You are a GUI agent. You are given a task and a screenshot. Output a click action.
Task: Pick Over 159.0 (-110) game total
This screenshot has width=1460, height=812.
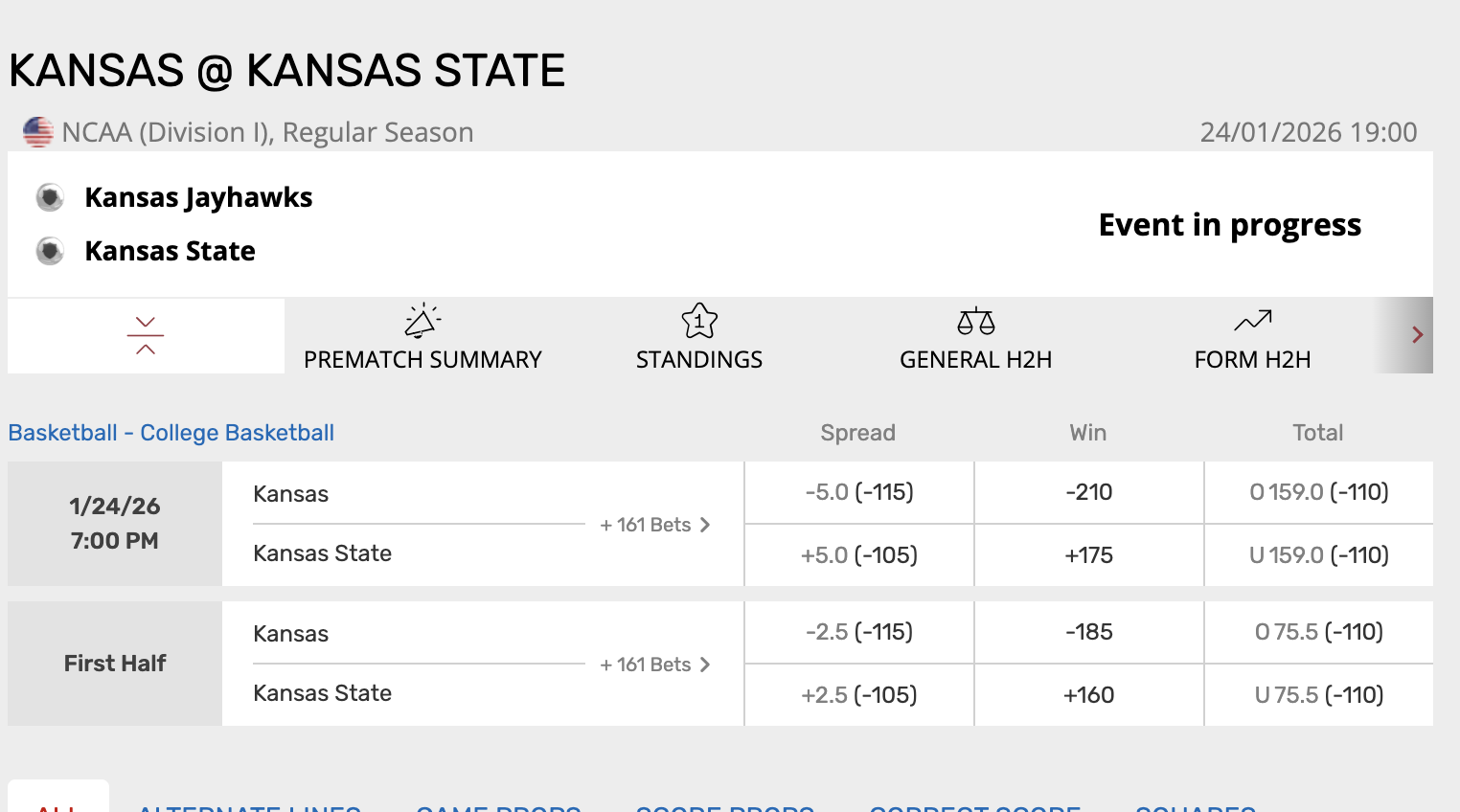(x=1319, y=492)
